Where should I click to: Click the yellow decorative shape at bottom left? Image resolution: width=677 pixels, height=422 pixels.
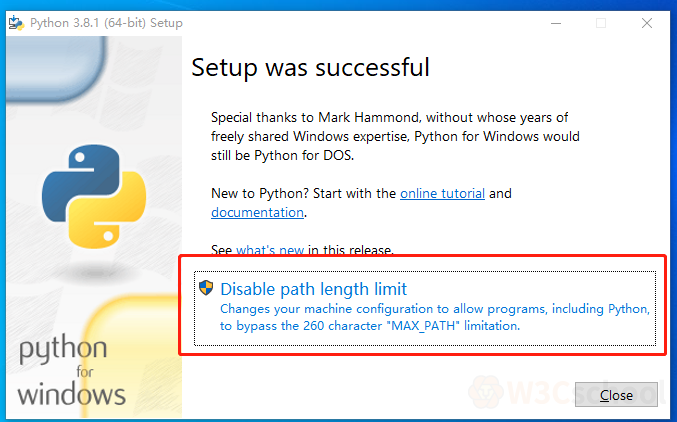[x=140, y=340]
